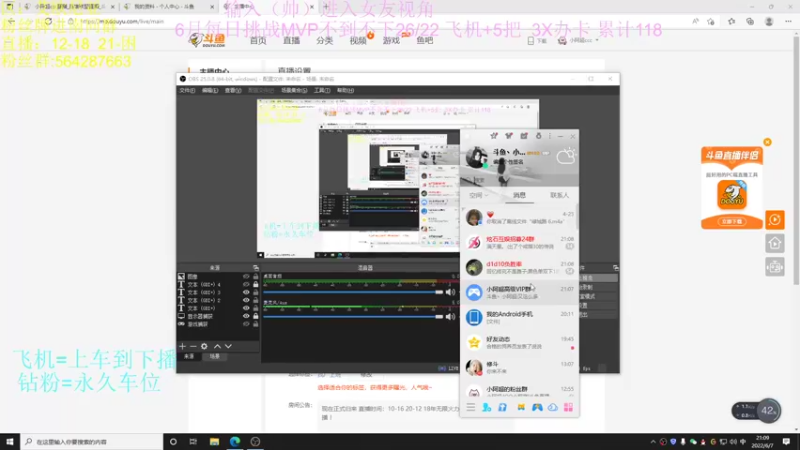Open OBS 场景集合 menu
800x450 pixels.
[294, 90]
